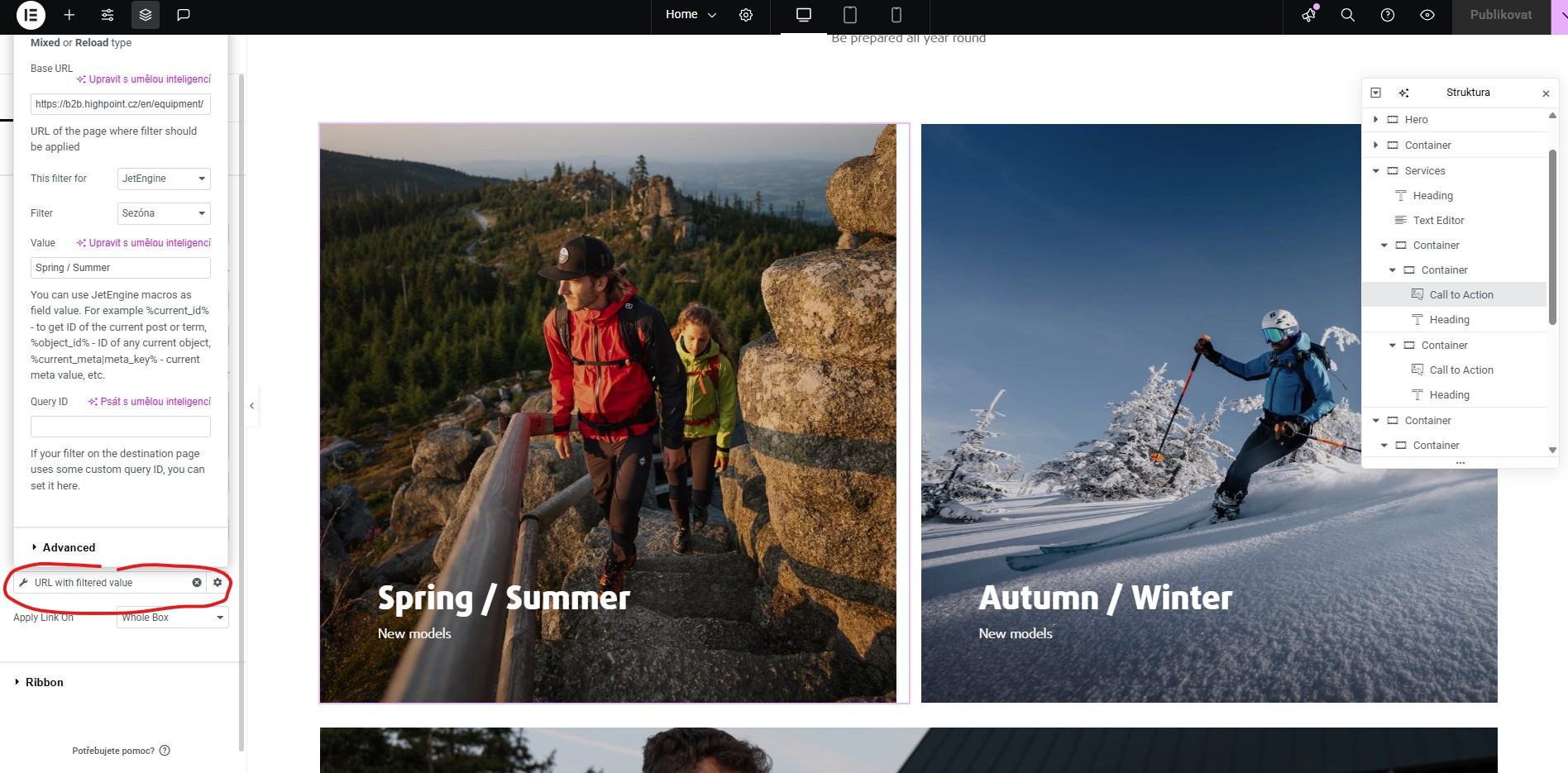1568x773 pixels.
Task: Expand the Hero item arrow
Action: pos(1375,120)
